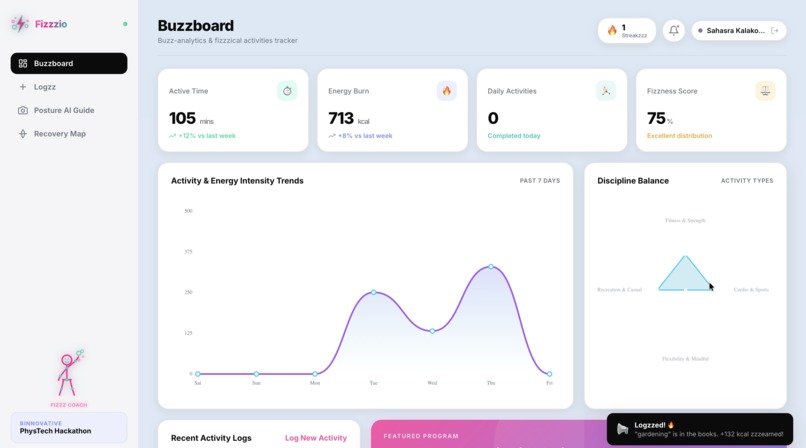
Task: Click the Log New Activity link
Action: pos(316,438)
